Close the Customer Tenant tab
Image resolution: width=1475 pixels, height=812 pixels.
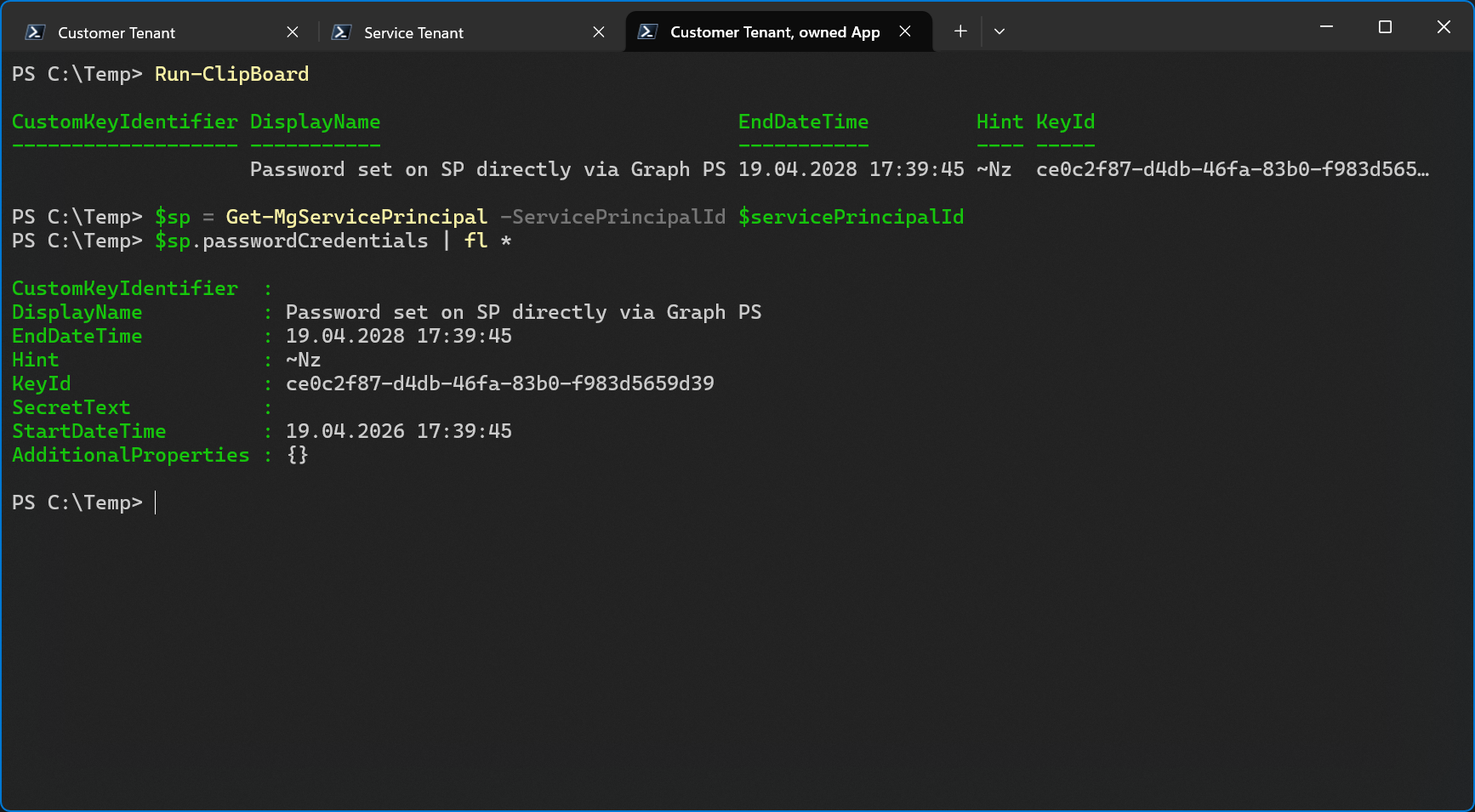tap(292, 31)
